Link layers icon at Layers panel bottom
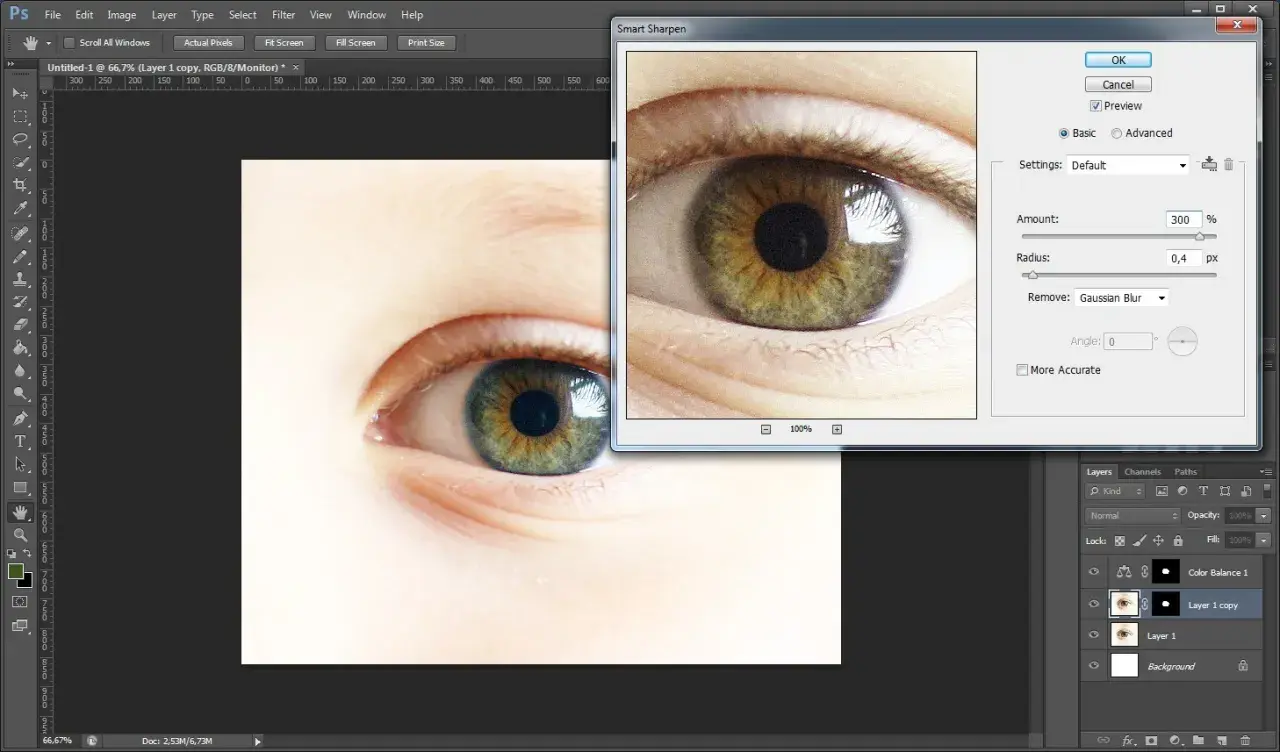 click(x=1104, y=741)
